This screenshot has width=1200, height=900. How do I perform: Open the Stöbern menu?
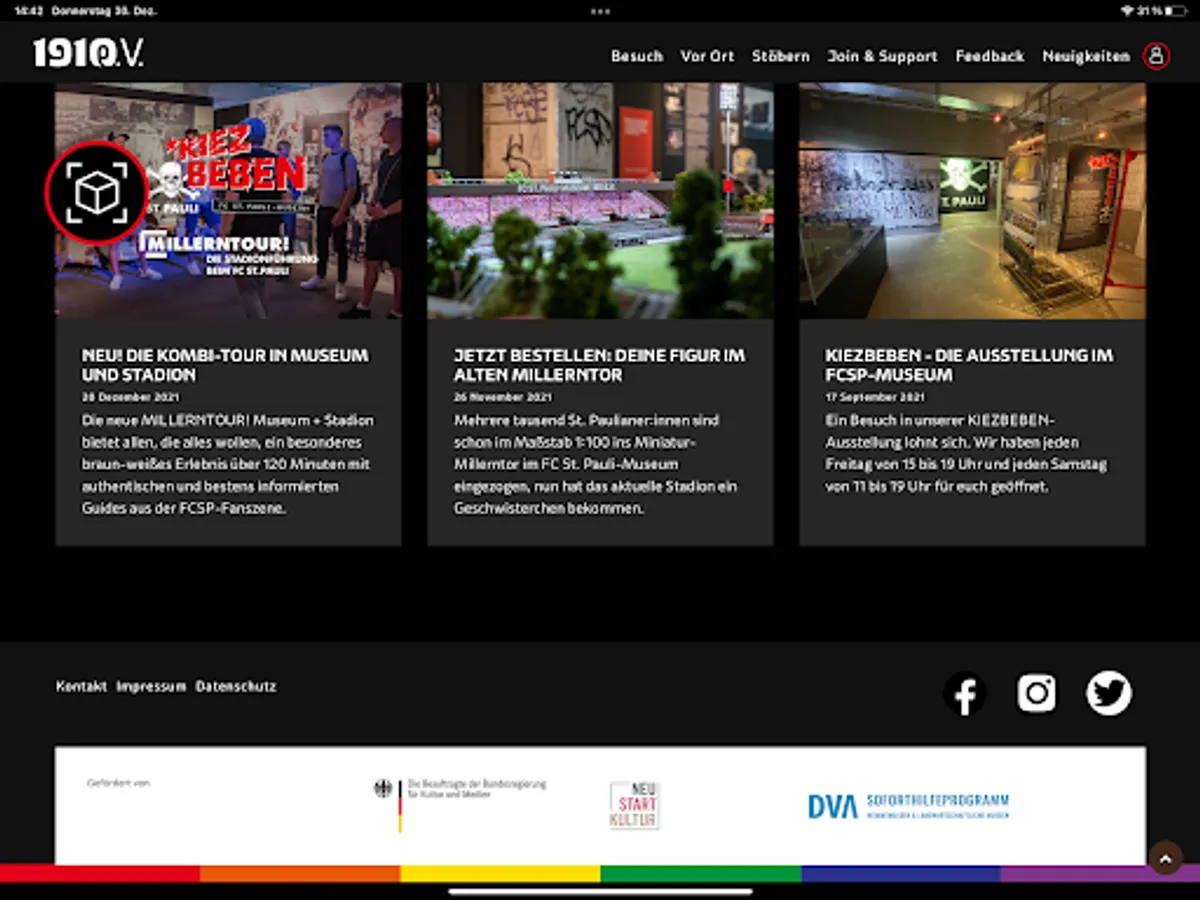click(781, 56)
